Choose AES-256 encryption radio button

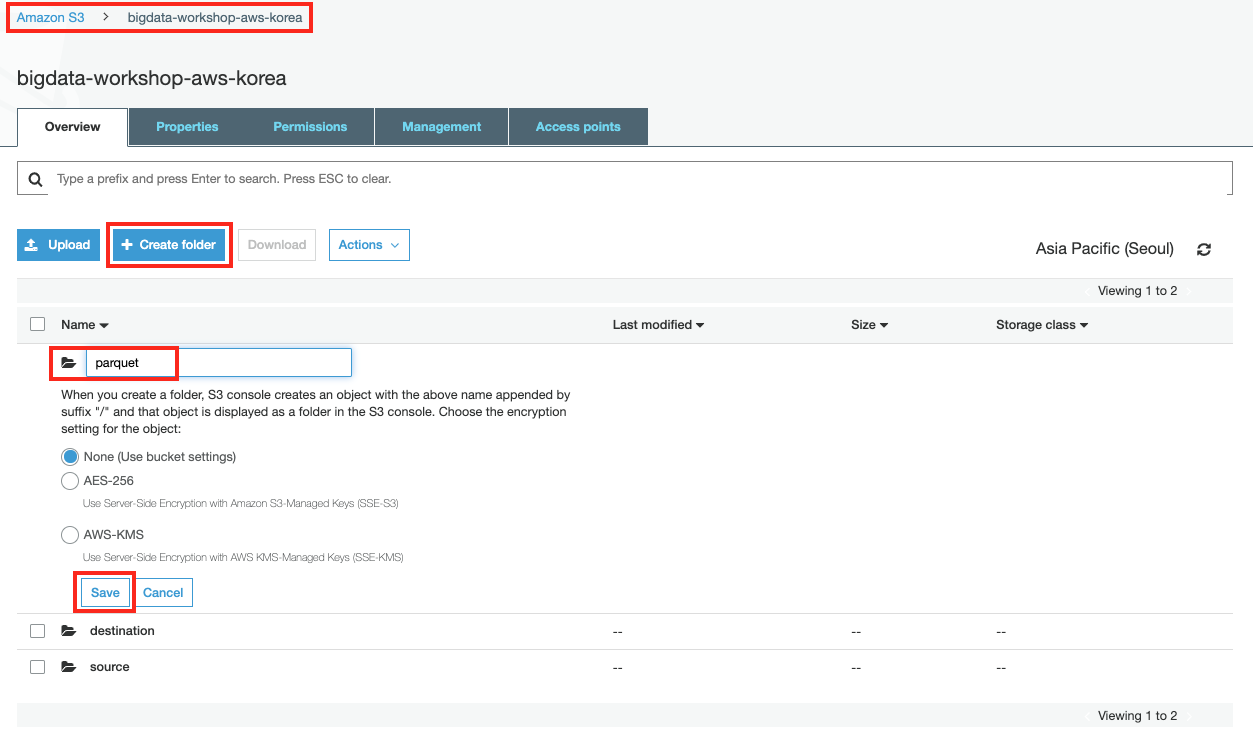(70, 481)
